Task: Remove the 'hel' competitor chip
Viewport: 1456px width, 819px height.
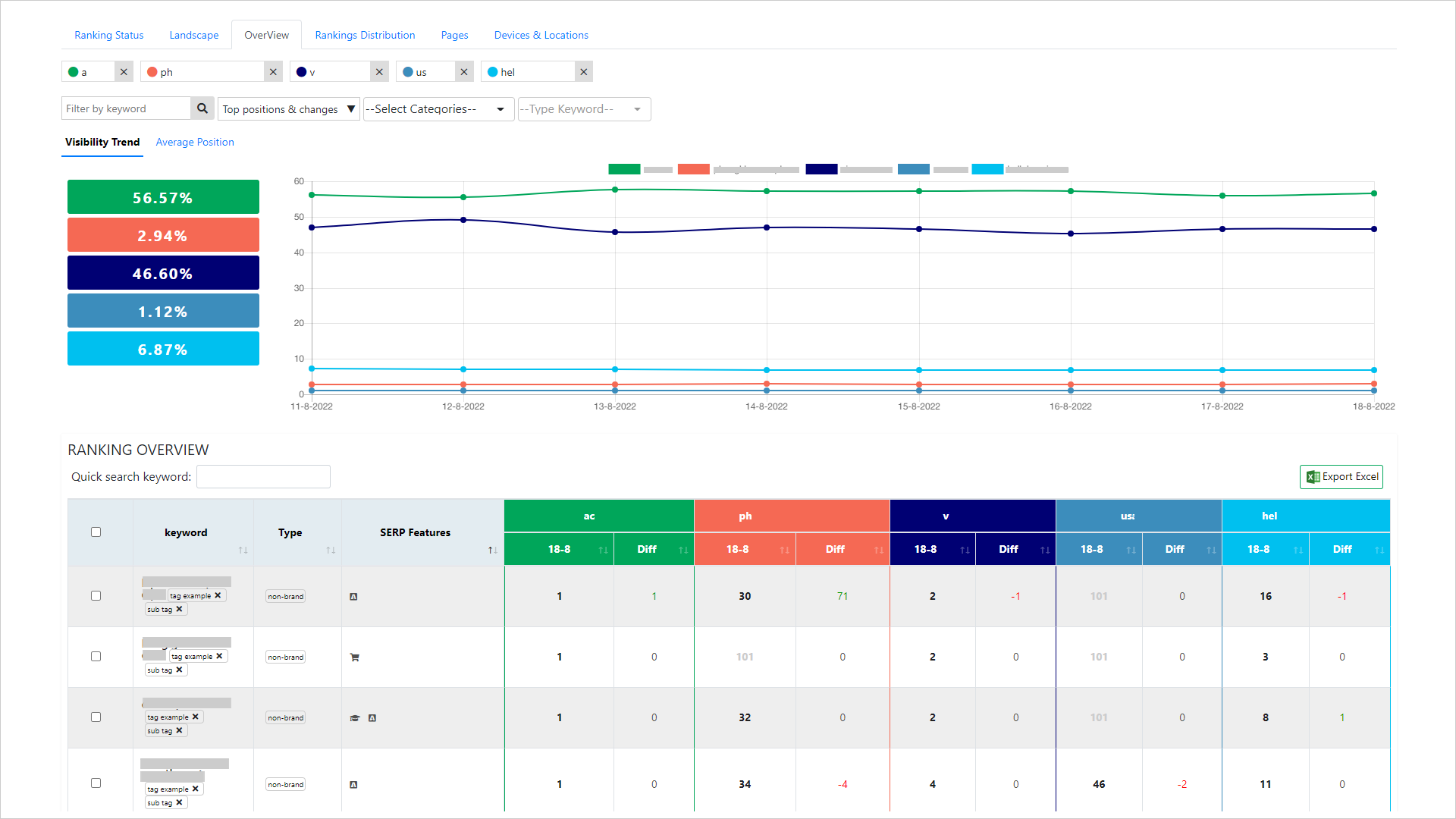Action: pyautogui.click(x=583, y=72)
